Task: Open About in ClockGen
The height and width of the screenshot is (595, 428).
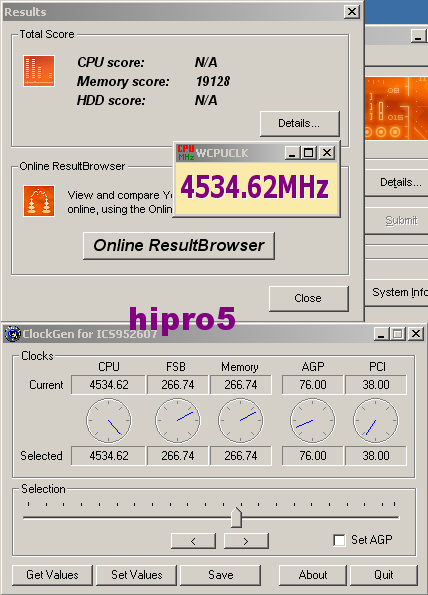Action: (313, 575)
